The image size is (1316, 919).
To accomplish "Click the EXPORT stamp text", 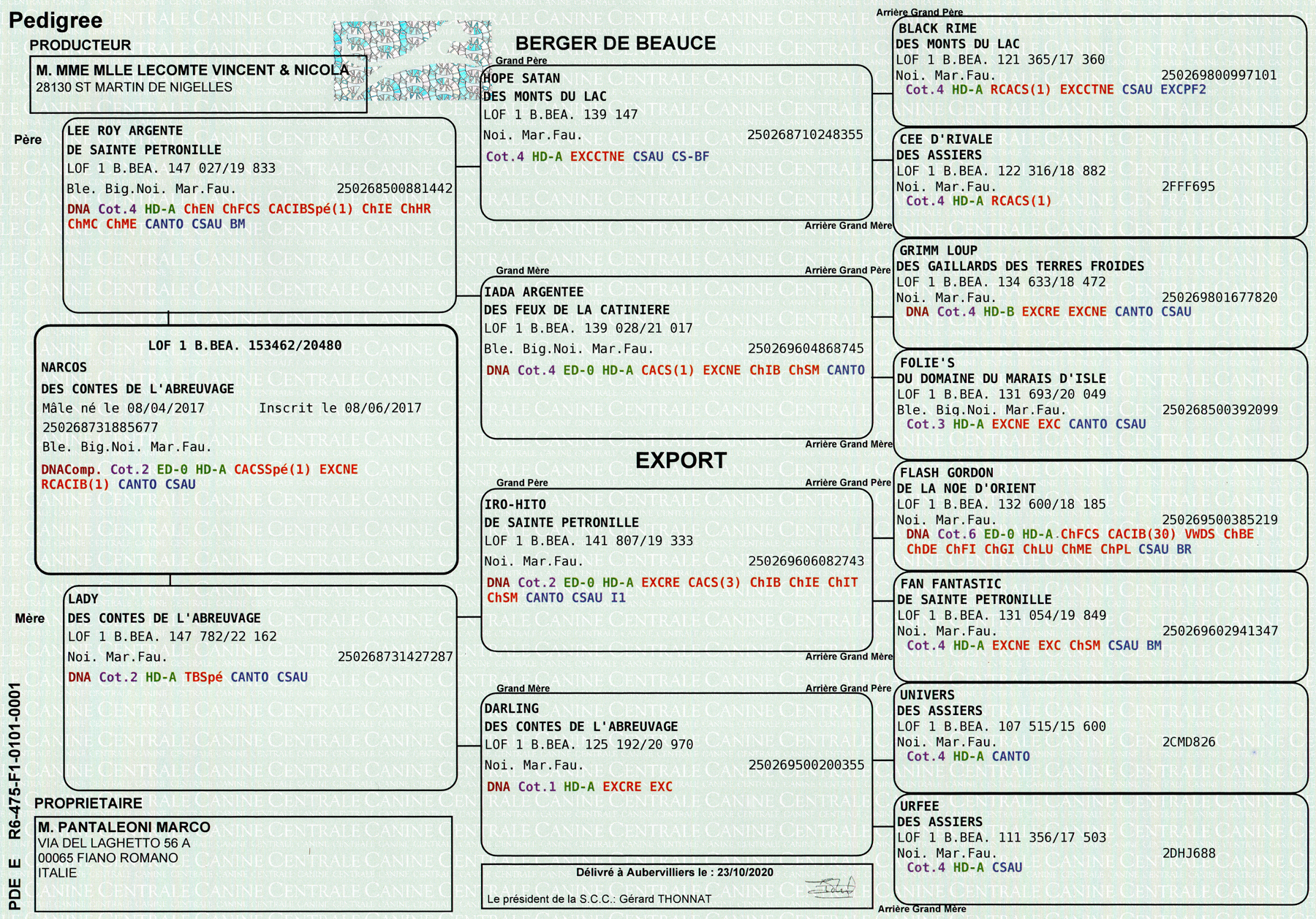I will pyautogui.click(x=681, y=461).
